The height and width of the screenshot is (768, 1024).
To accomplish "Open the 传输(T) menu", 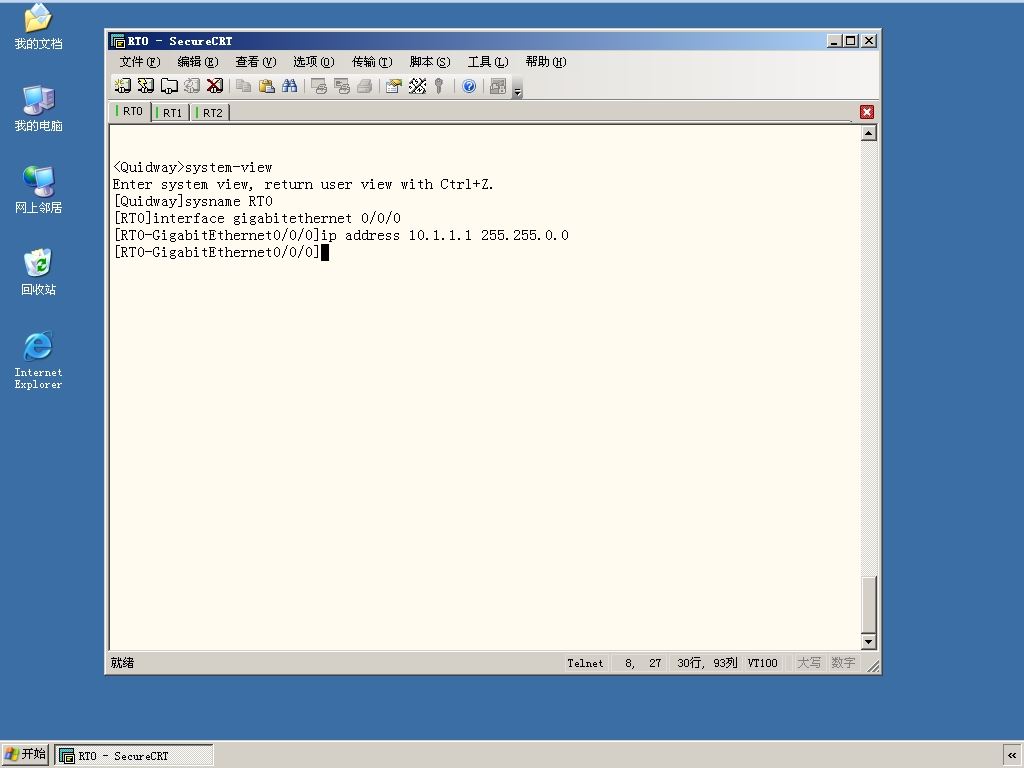I will [x=372, y=61].
